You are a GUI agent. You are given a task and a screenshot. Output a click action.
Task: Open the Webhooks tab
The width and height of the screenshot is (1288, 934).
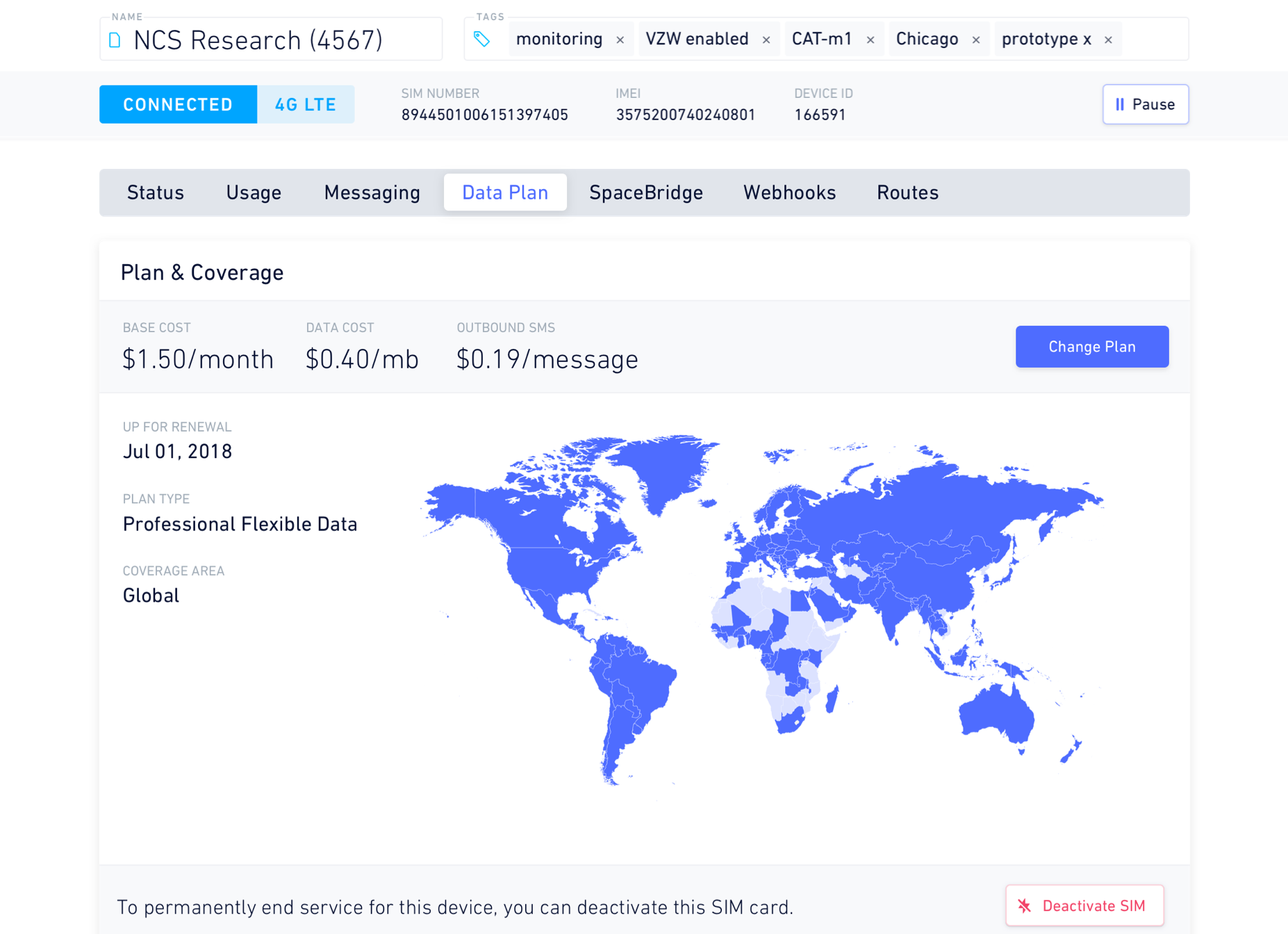(789, 192)
